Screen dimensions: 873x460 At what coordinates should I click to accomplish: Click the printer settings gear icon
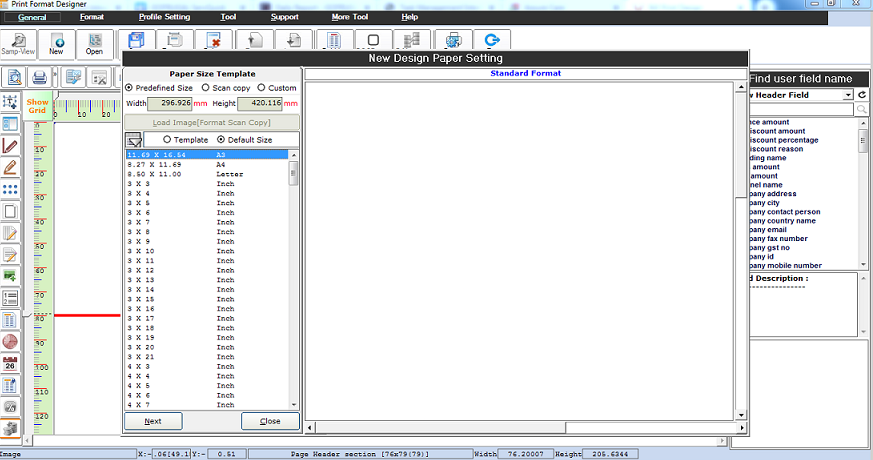click(453, 40)
